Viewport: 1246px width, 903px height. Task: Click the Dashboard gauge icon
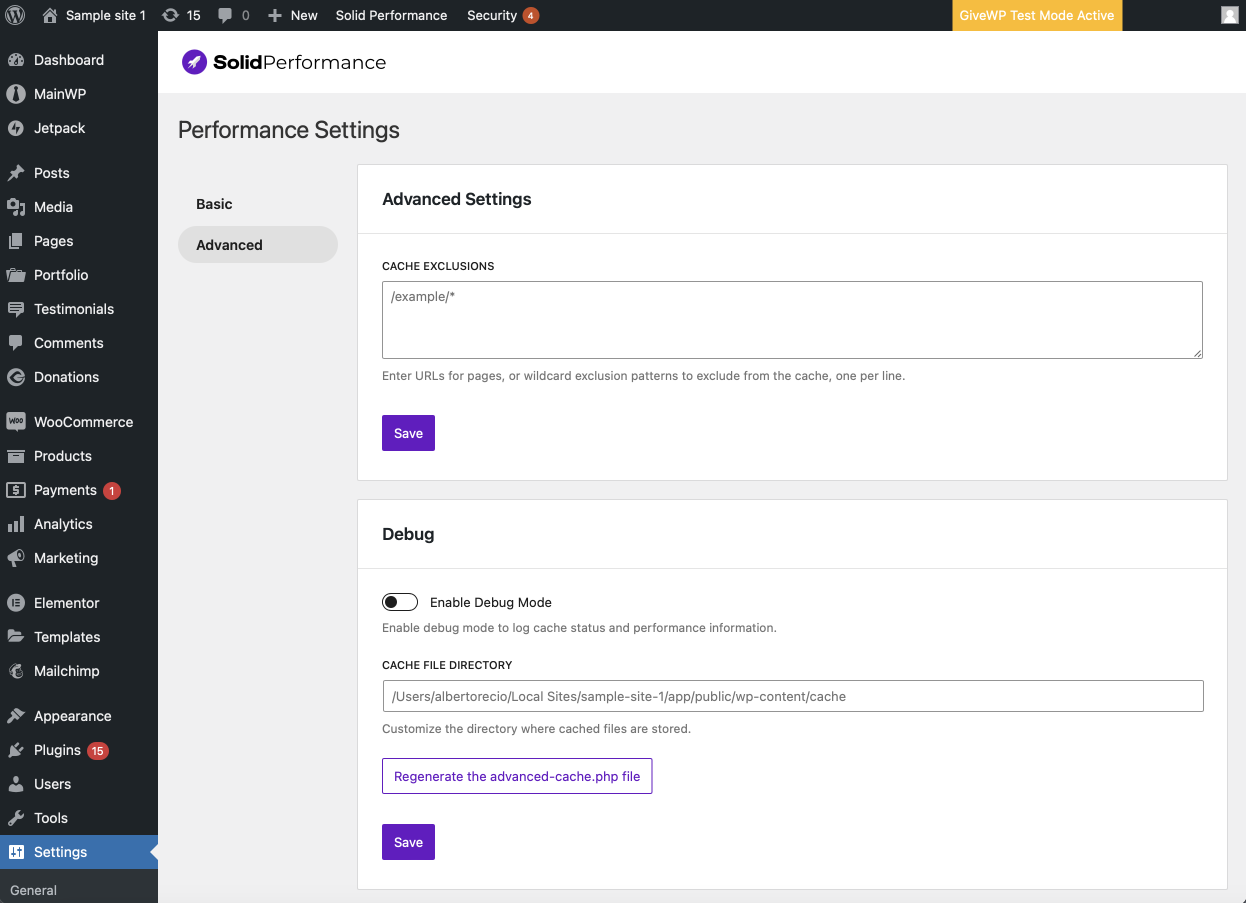(x=16, y=60)
